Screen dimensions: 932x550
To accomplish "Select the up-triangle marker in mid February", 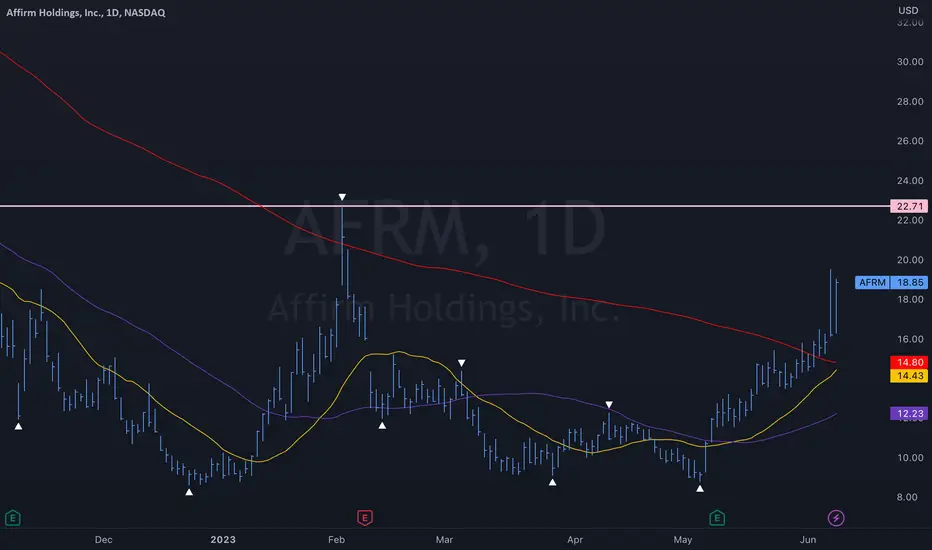I will 382,425.
